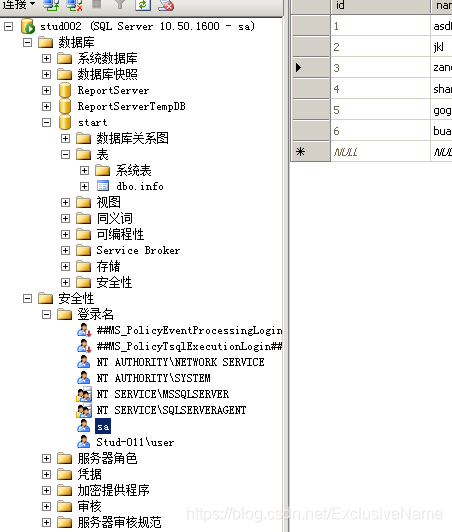Screen dimensions: 452x532
Task: Select the ##MS_PolicyTsqlExecutionLogin## login
Action: pyautogui.click(x=189, y=346)
